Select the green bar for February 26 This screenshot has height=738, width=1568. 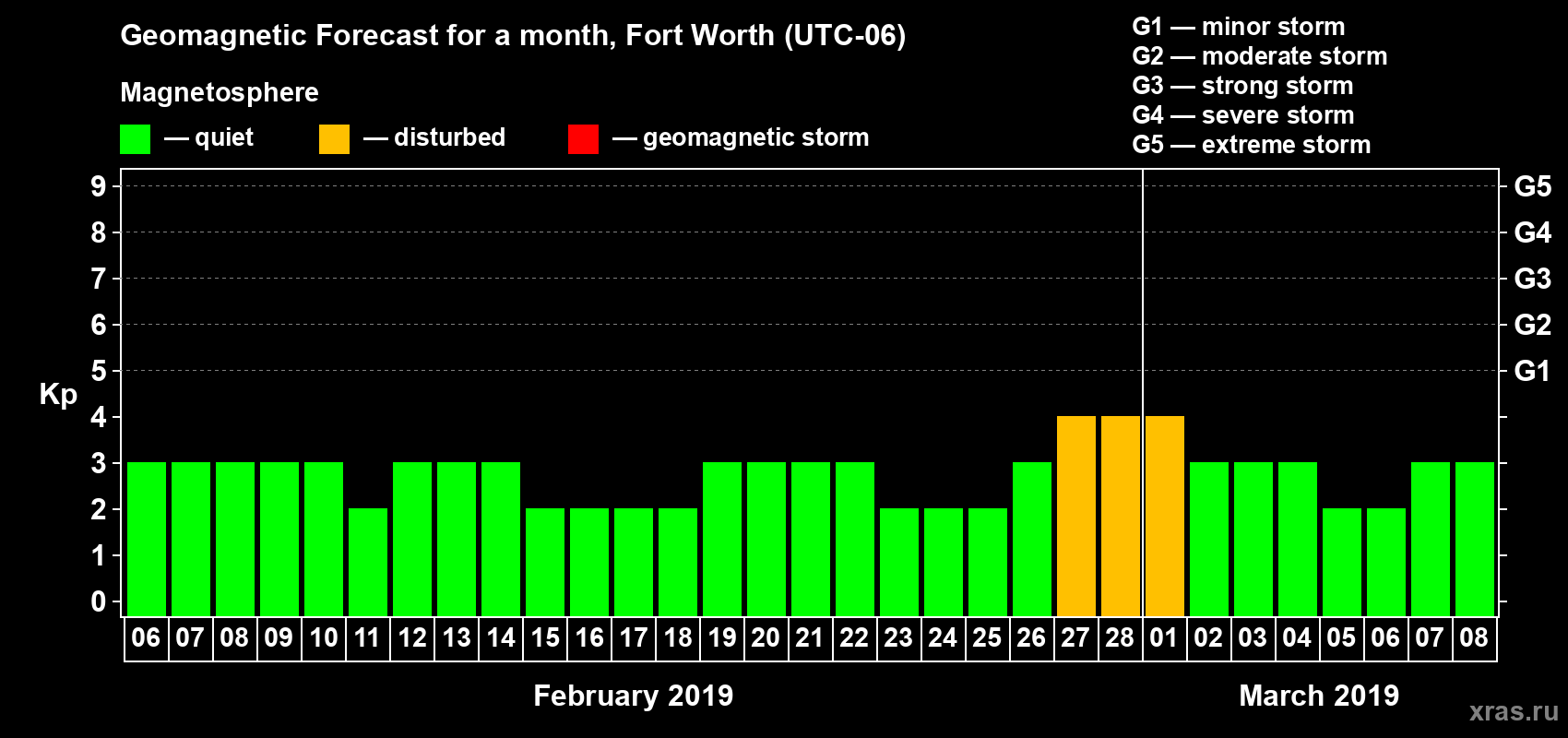click(1032, 540)
